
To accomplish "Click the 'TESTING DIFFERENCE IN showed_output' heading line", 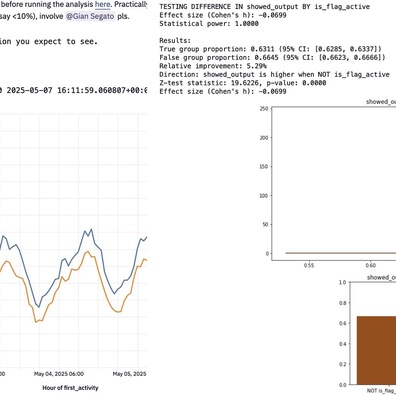I will tap(264, 7).
